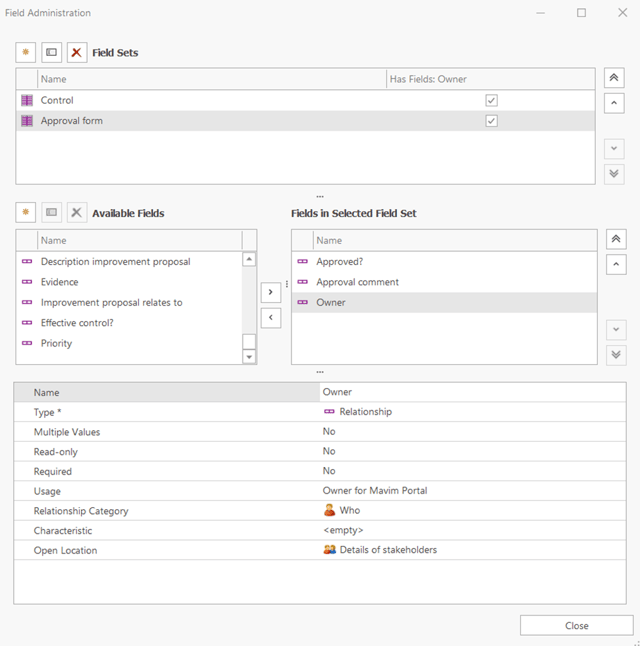Add field to set with right arrow
Viewport: 640px width, 646px height.
pyautogui.click(x=270, y=292)
